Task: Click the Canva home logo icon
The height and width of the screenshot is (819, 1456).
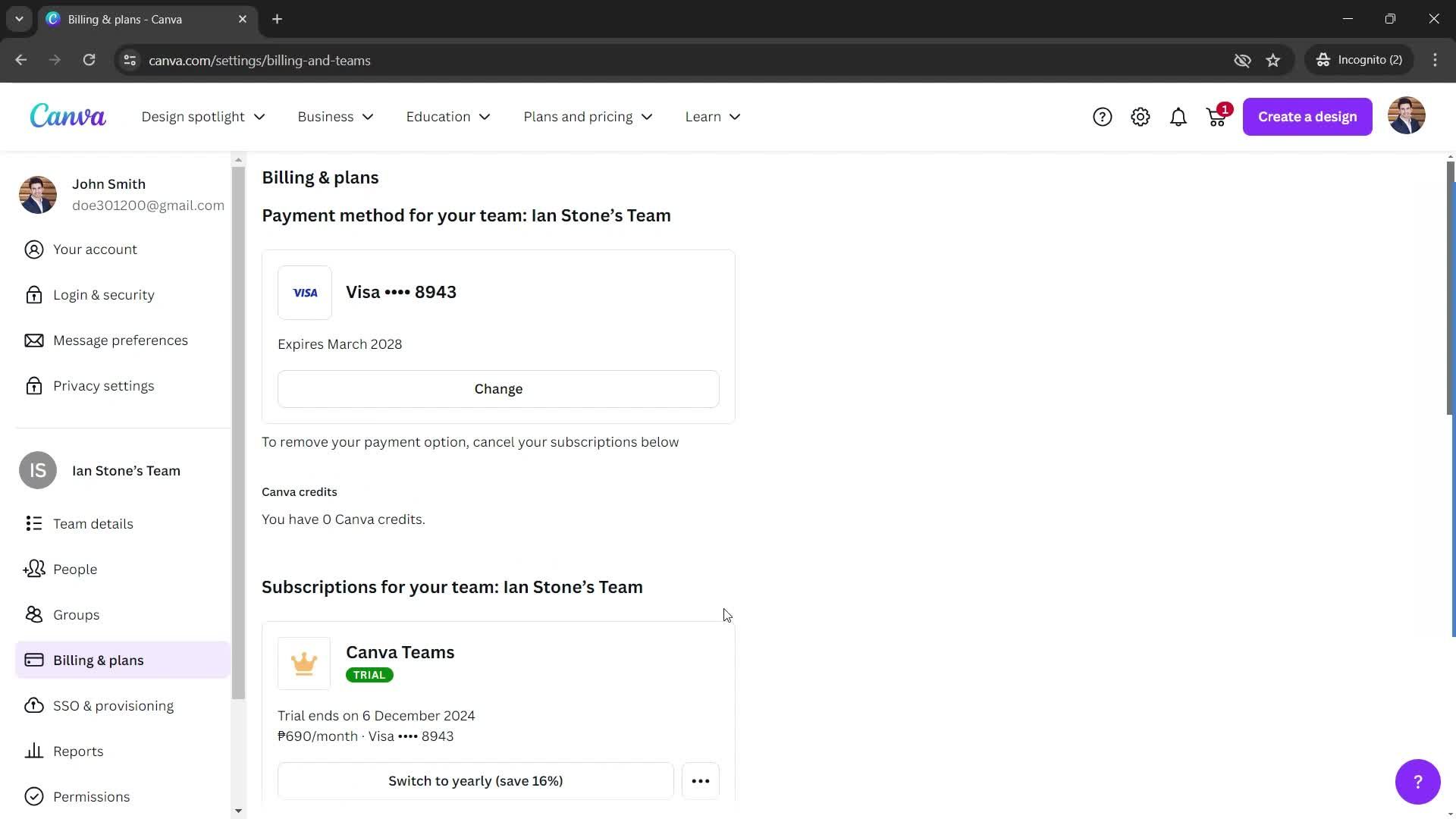Action: [67, 116]
